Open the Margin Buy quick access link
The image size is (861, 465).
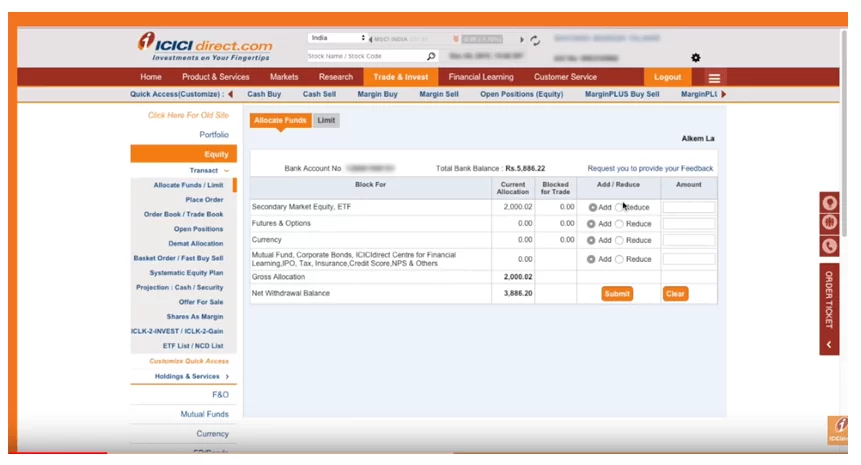377,94
